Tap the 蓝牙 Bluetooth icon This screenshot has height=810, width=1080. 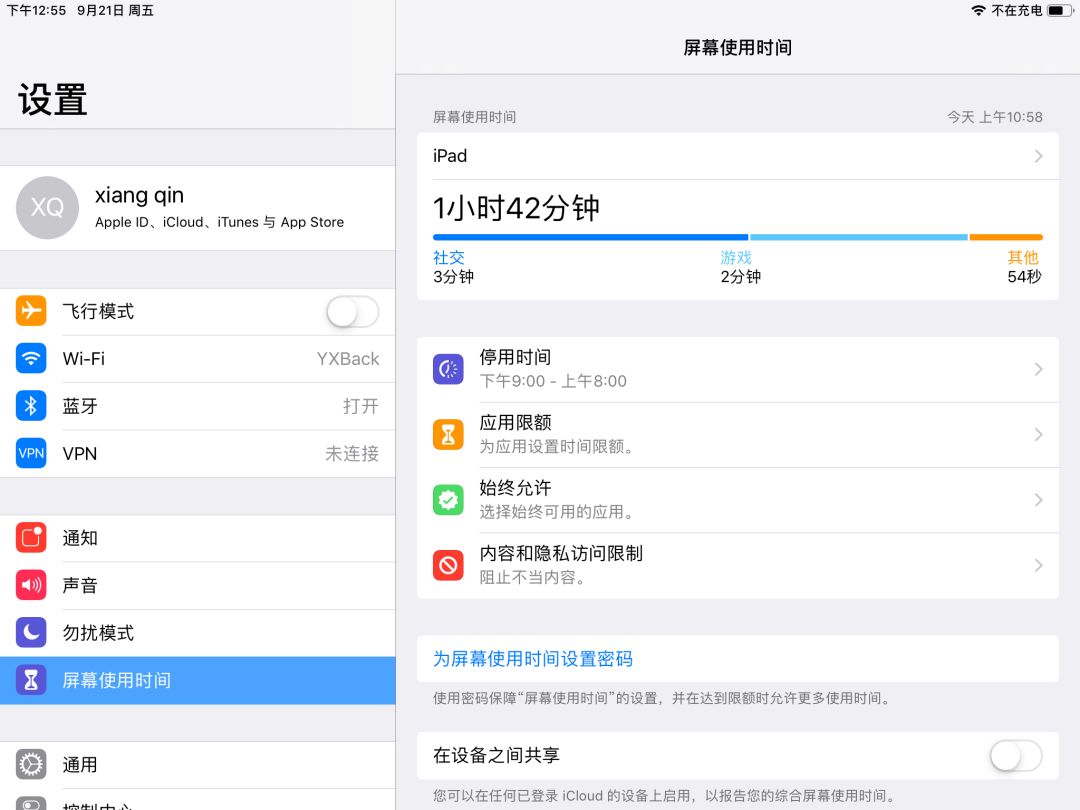[x=31, y=406]
